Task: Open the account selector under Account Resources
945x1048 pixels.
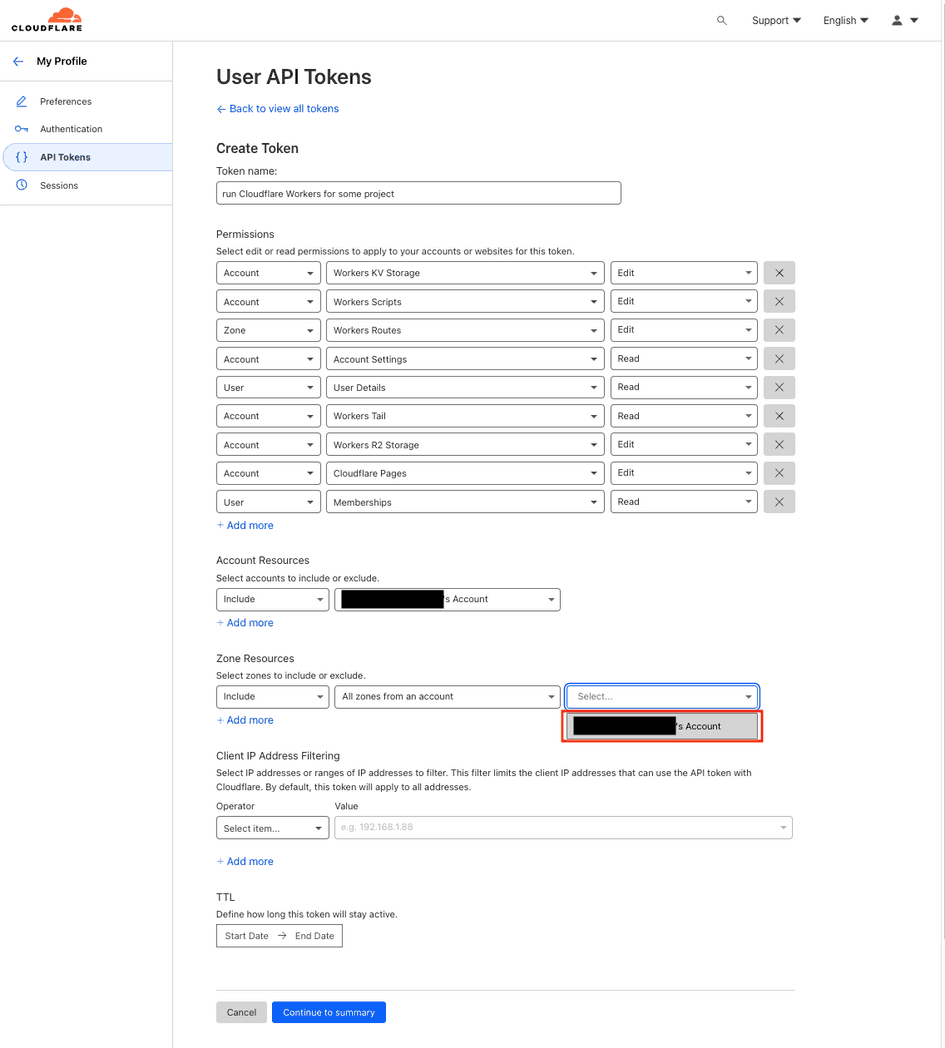Action: [x=447, y=600]
